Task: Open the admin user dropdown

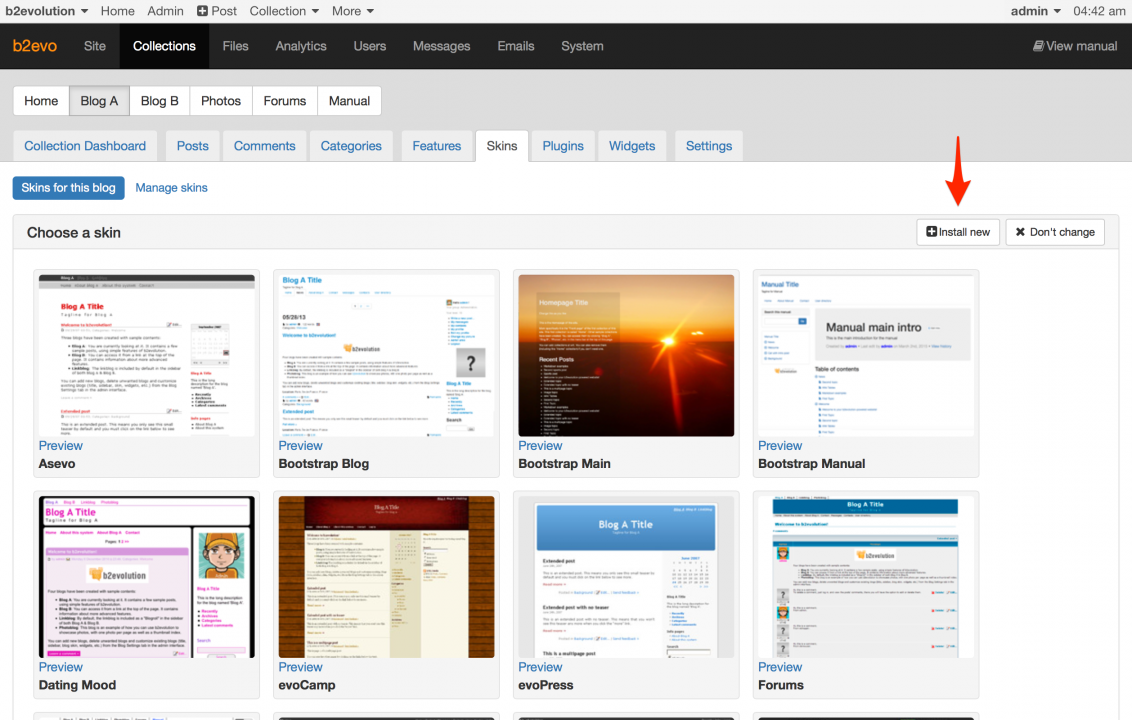Action: [1035, 11]
